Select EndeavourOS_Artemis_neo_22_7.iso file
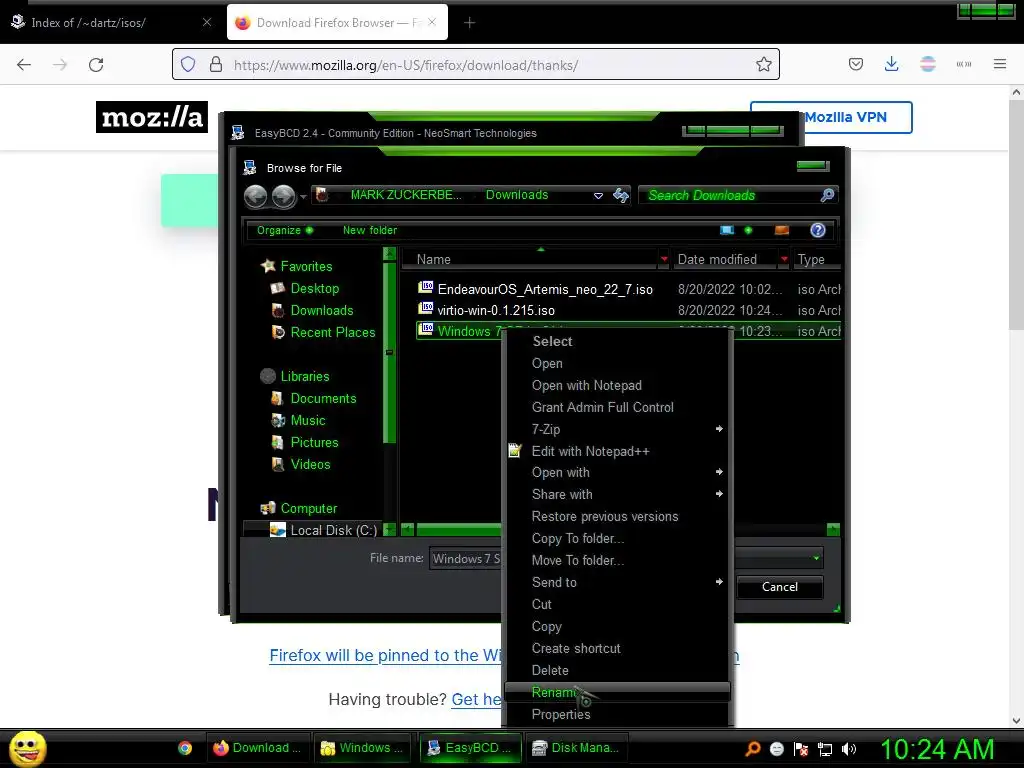The width and height of the screenshot is (1024, 768). click(x=545, y=289)
